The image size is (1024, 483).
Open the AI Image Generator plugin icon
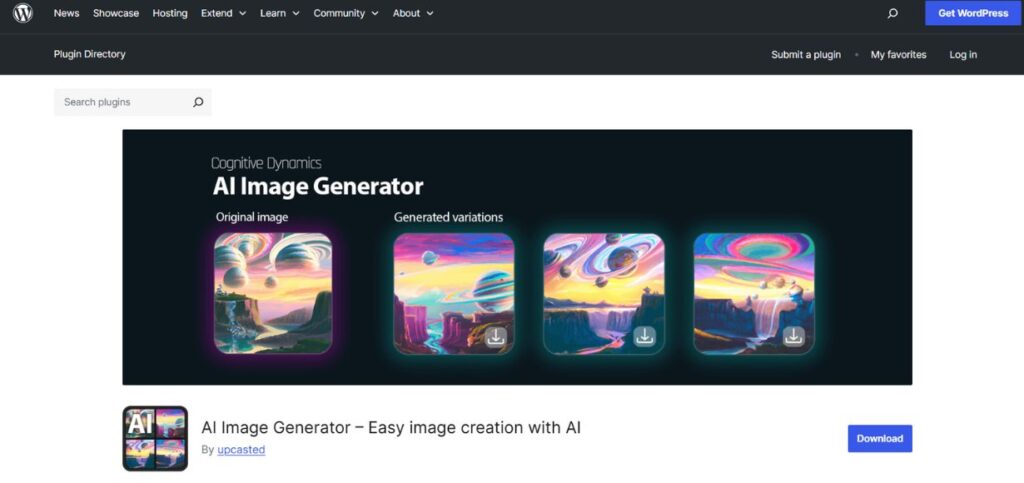[155, 439]
